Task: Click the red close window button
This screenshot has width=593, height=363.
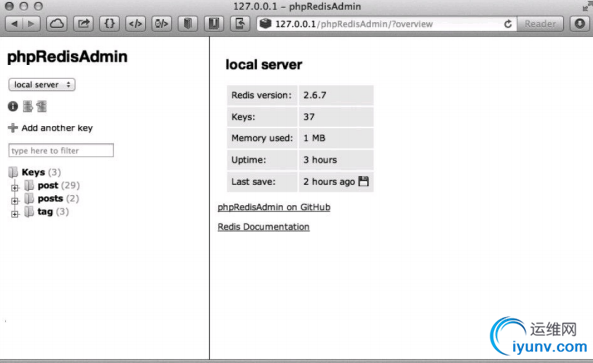Action: [9, 6]
